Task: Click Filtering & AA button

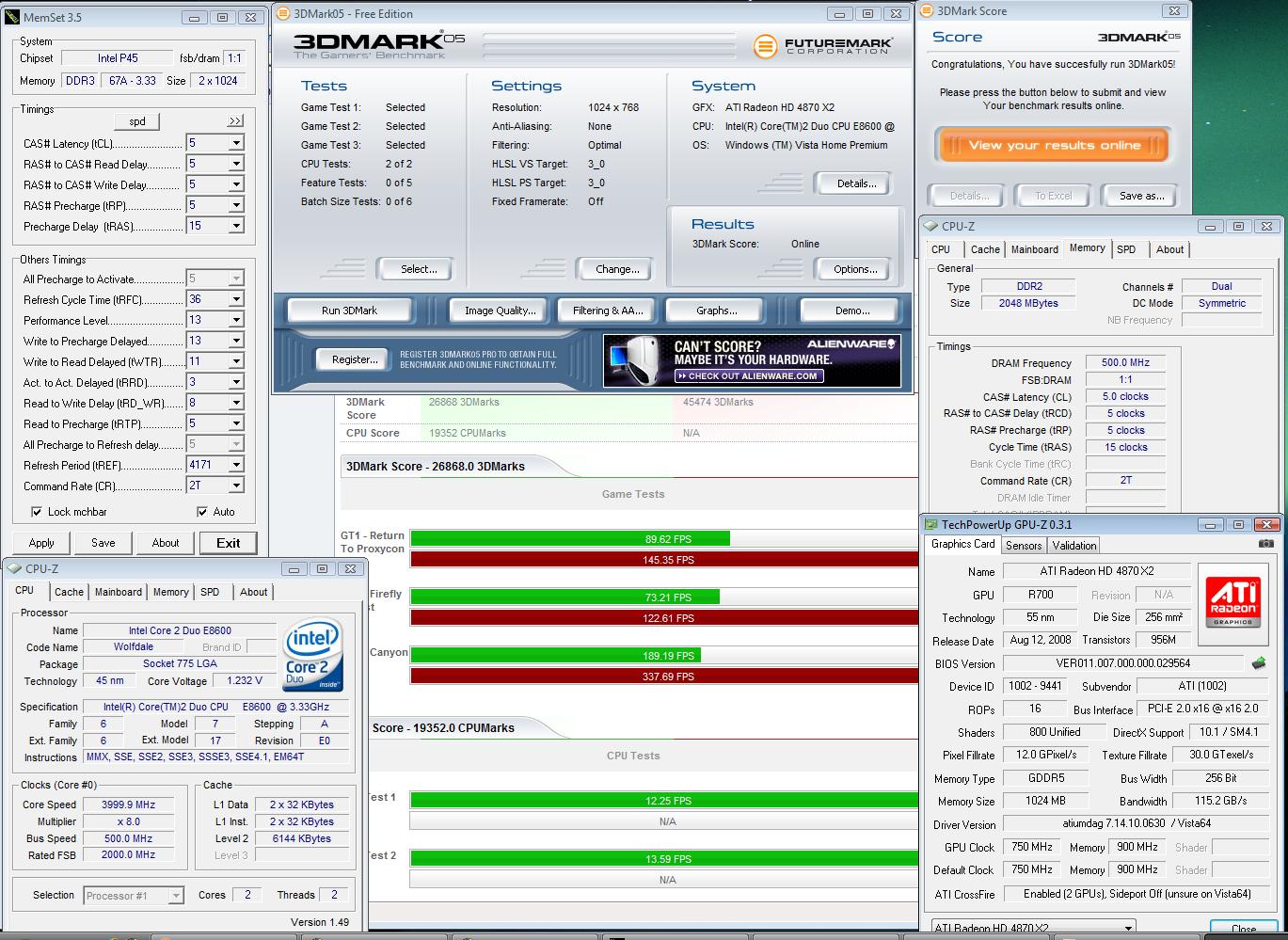Action: 608,311
